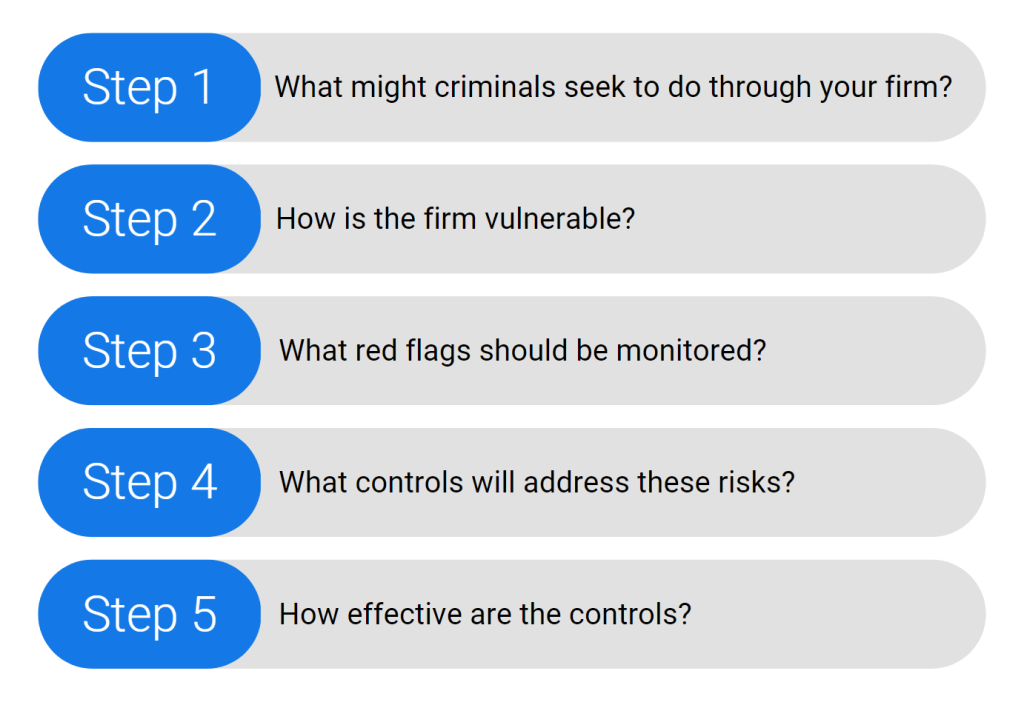Select the blue Step 3 badge
This screenshot has height=705, width=1024.
150,351
